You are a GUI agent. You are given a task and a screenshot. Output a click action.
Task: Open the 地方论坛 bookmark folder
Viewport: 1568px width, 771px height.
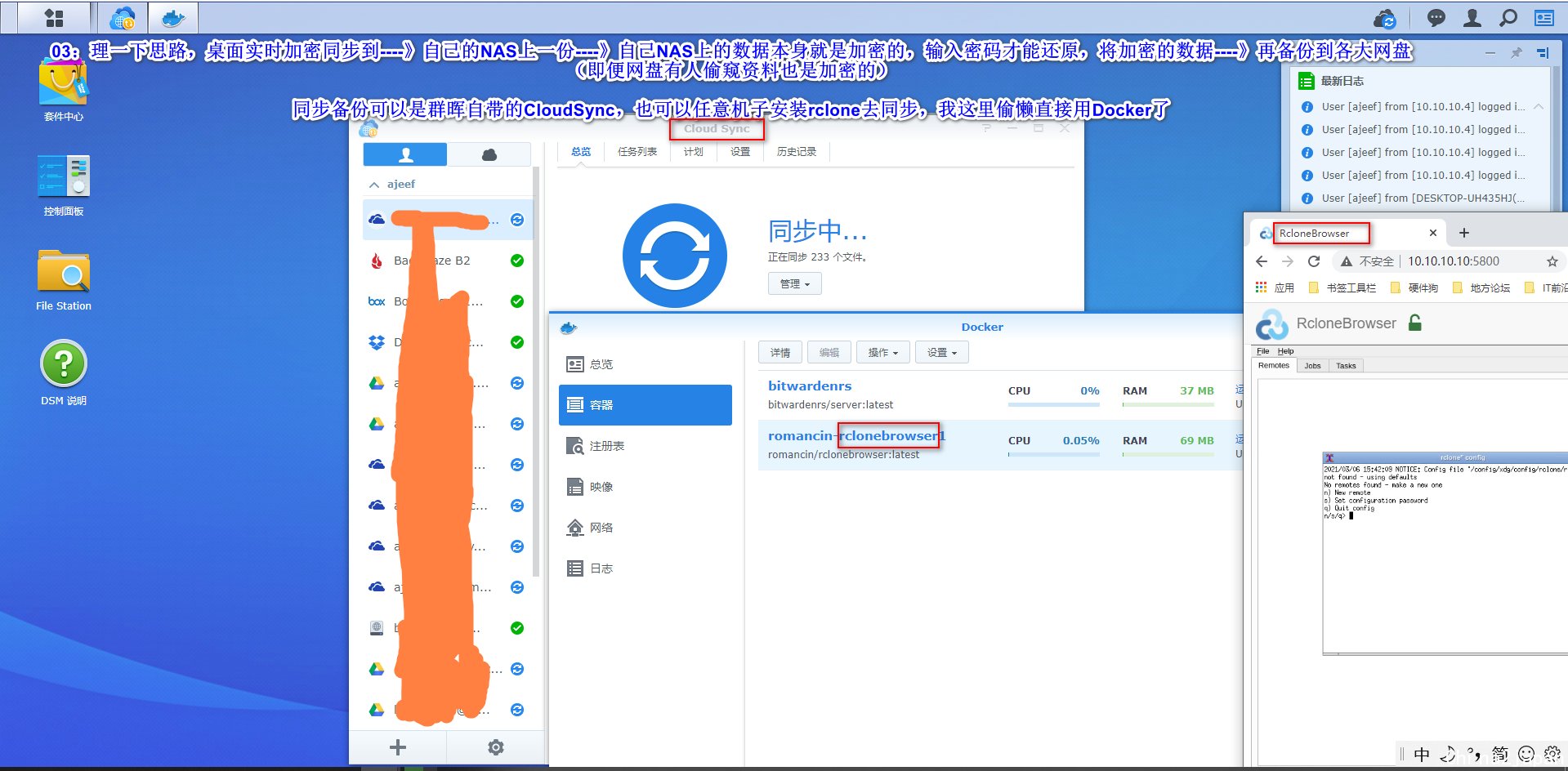(1481, 287)
